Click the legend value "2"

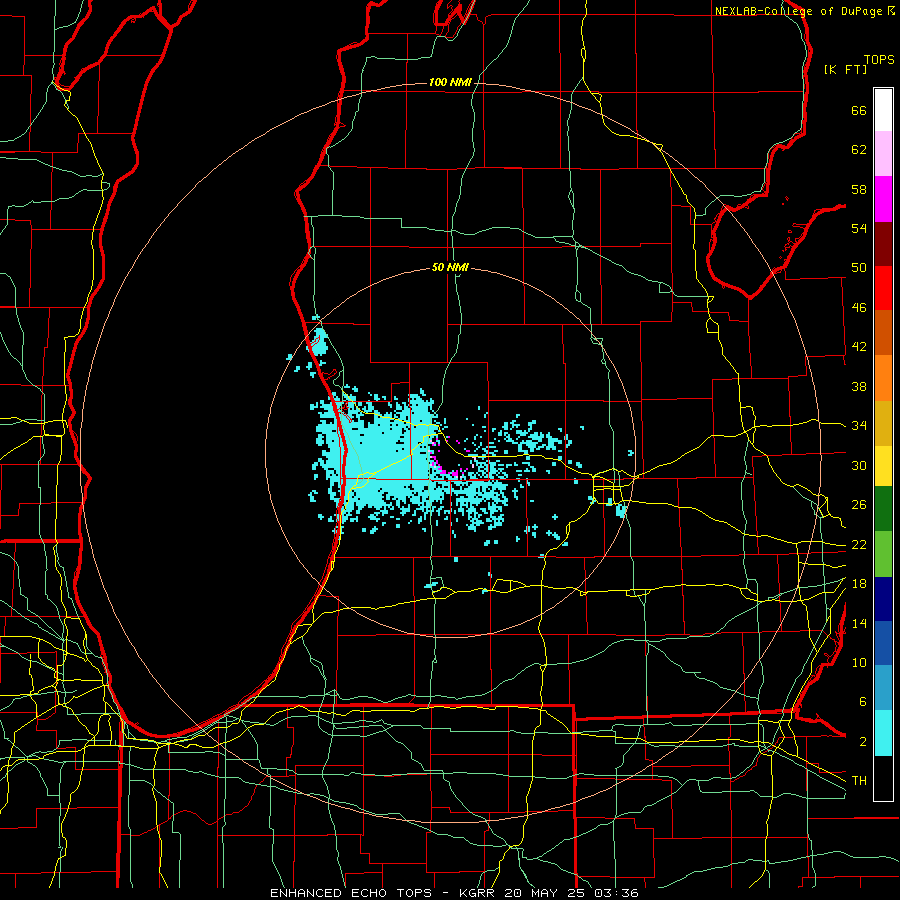862,742
